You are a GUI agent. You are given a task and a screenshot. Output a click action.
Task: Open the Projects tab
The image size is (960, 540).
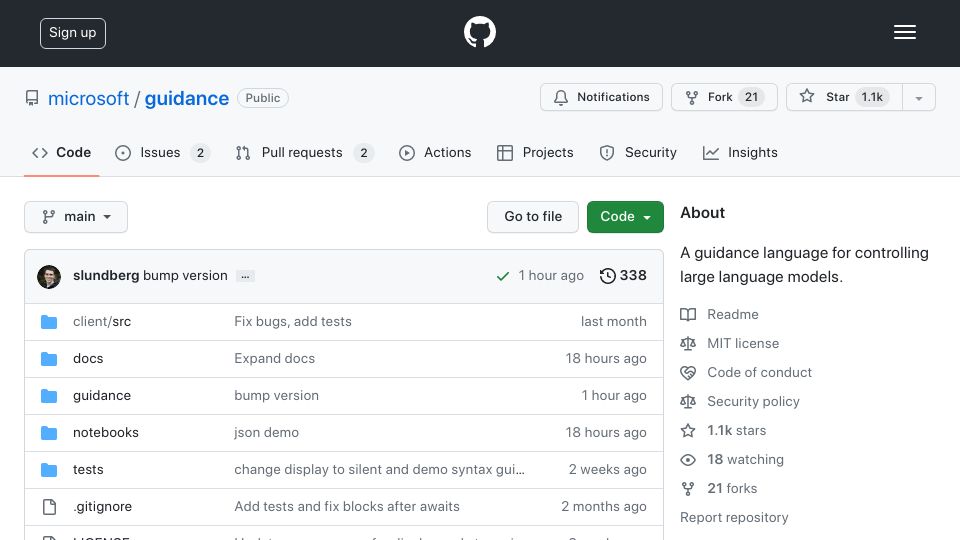click(535, 153)
